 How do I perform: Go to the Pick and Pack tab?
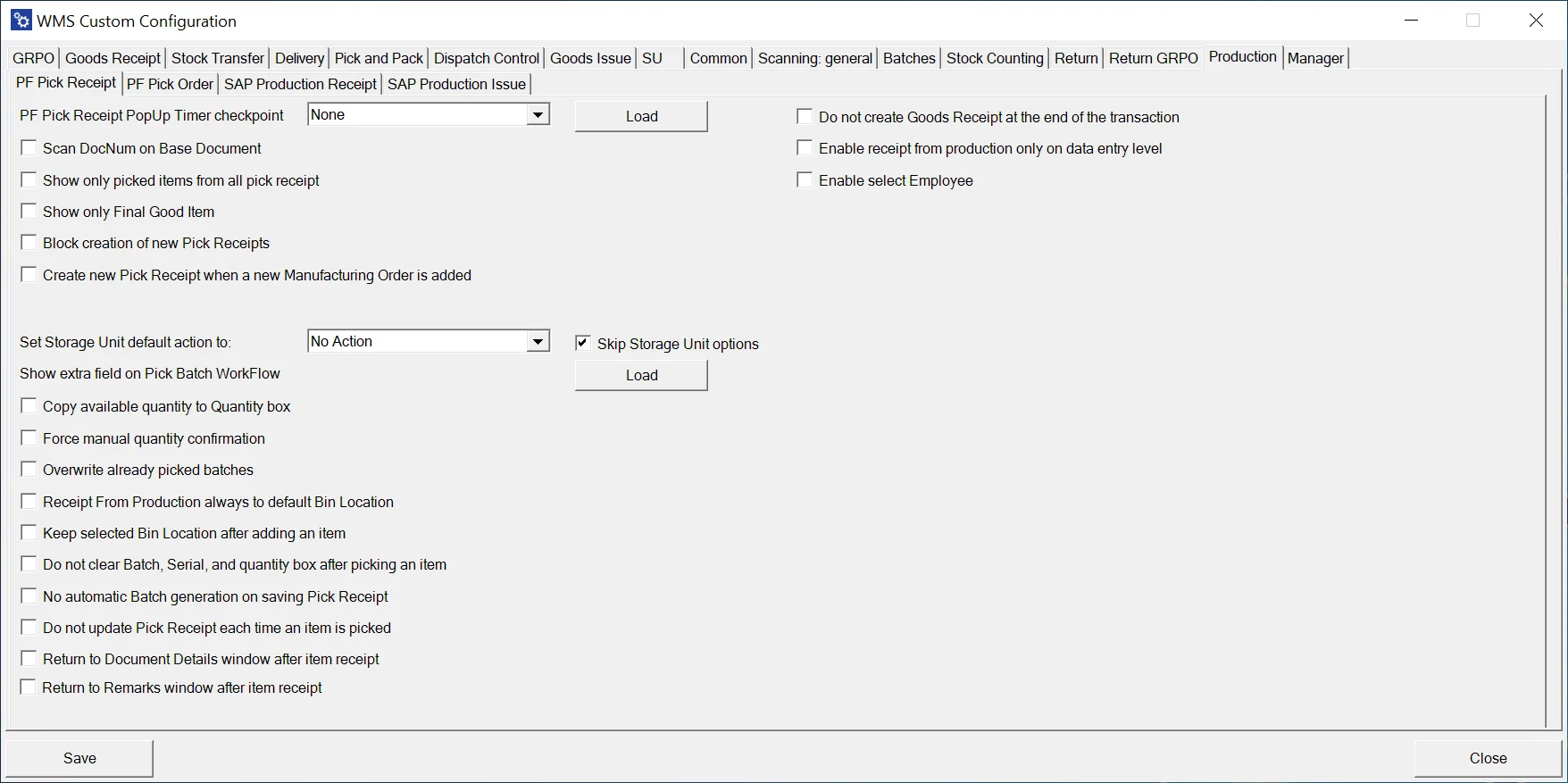379,58
